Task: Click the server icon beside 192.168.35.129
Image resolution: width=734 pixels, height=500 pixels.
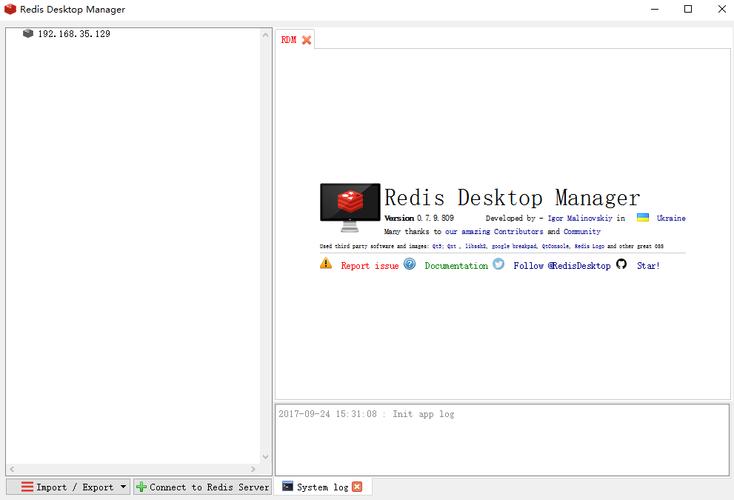Action: [28, 33]
